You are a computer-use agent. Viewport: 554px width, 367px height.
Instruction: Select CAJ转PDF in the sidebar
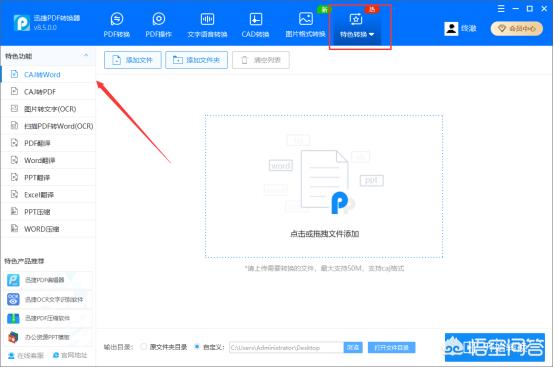[48, 92]
